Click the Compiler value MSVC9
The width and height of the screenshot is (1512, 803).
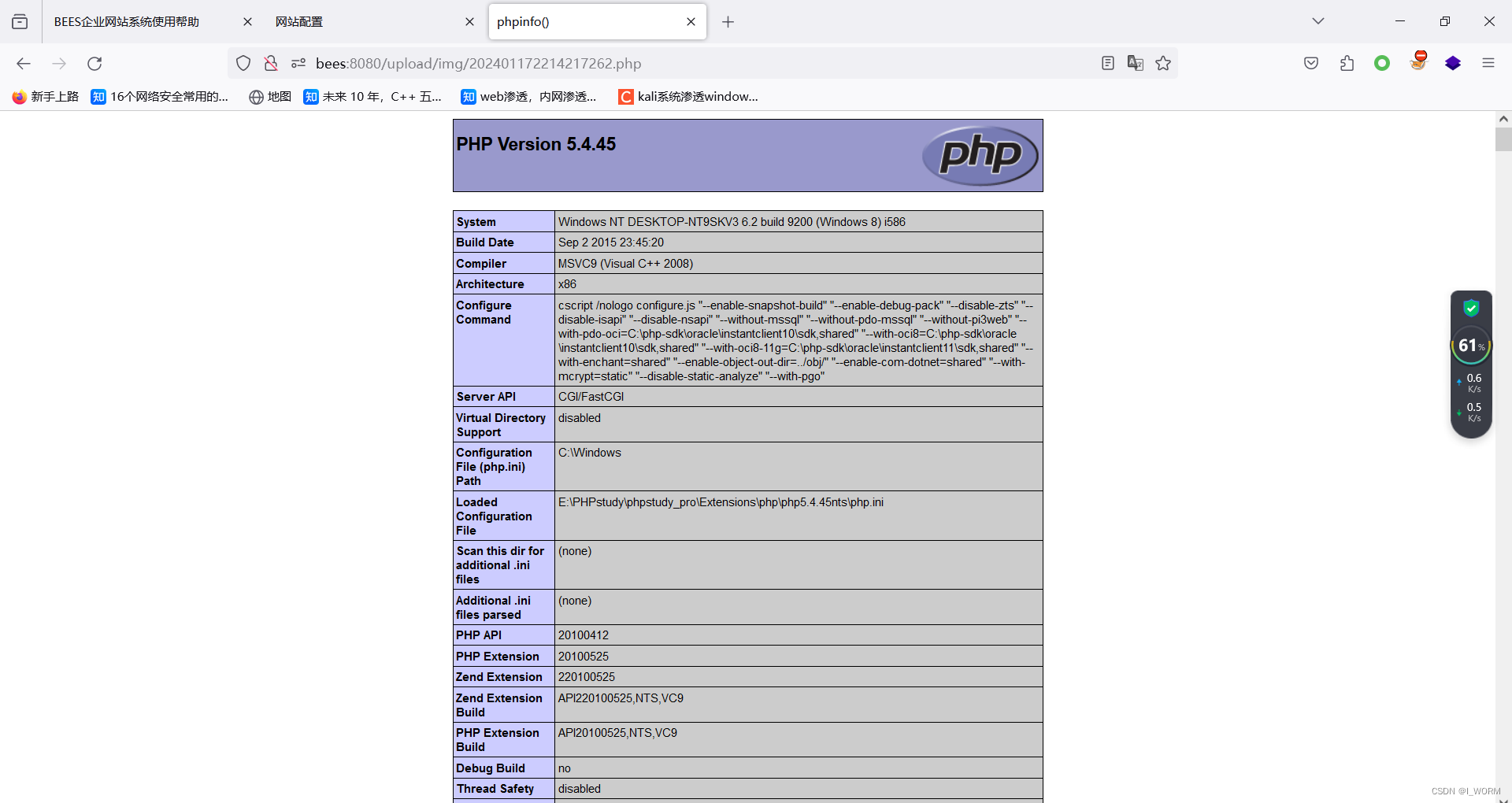click(625, 264)
